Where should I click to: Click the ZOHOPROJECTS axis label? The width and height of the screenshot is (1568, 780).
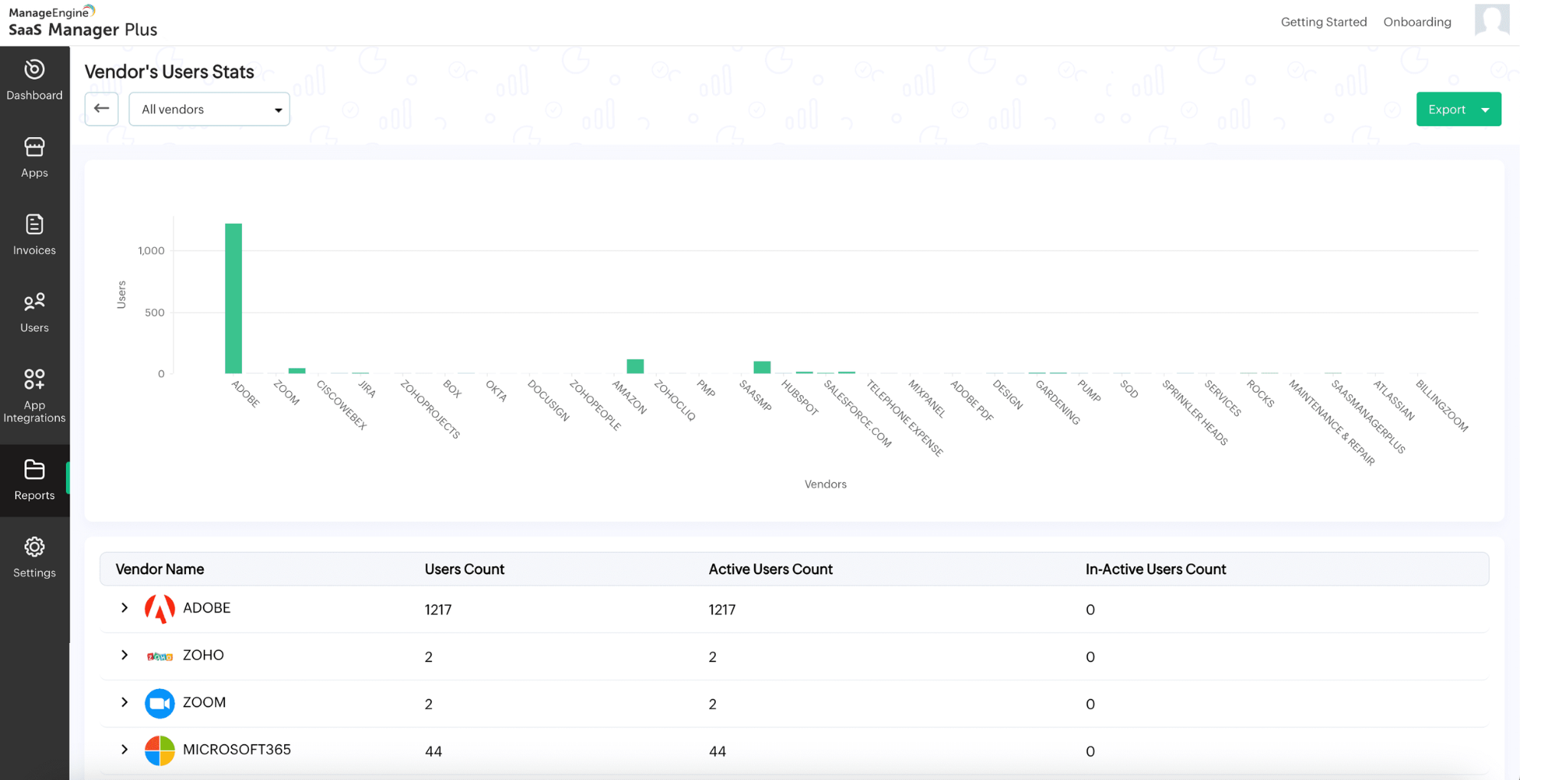[x=430, y=410]
